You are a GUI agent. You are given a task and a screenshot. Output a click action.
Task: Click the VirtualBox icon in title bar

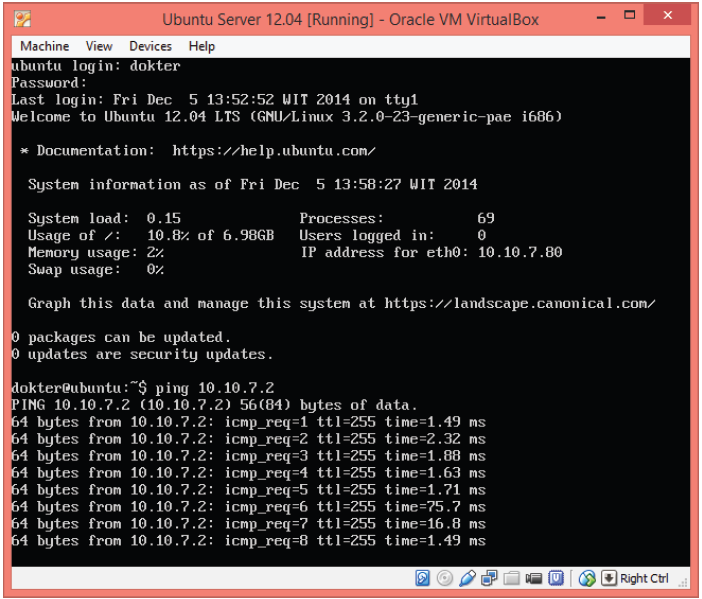[x=22, y=19]
